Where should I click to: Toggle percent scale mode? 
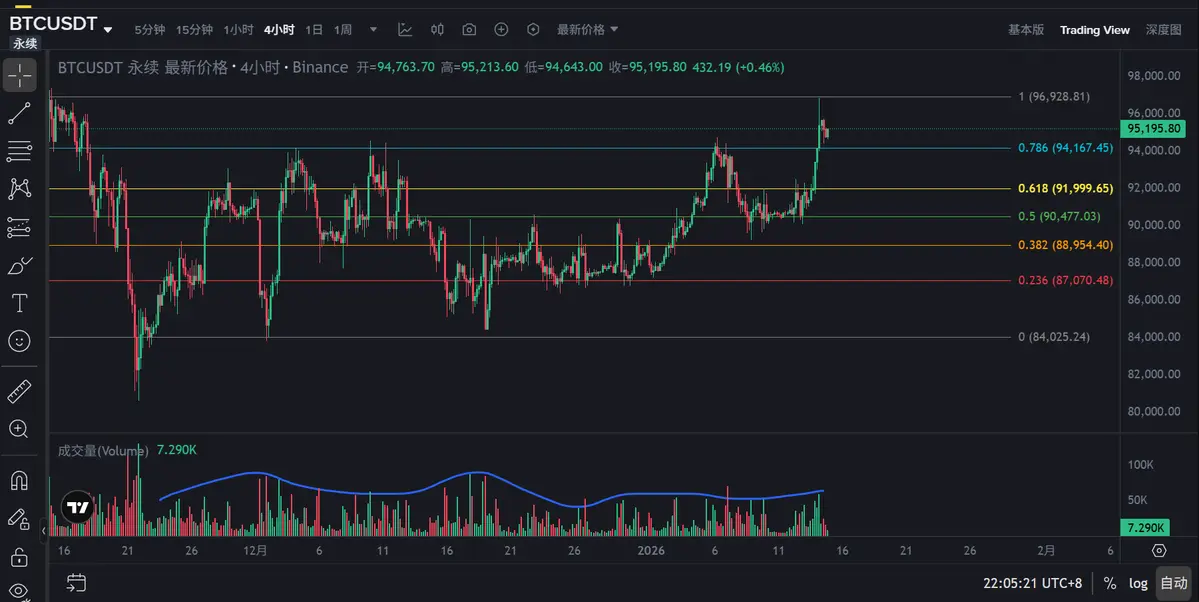click(1110, 583)
